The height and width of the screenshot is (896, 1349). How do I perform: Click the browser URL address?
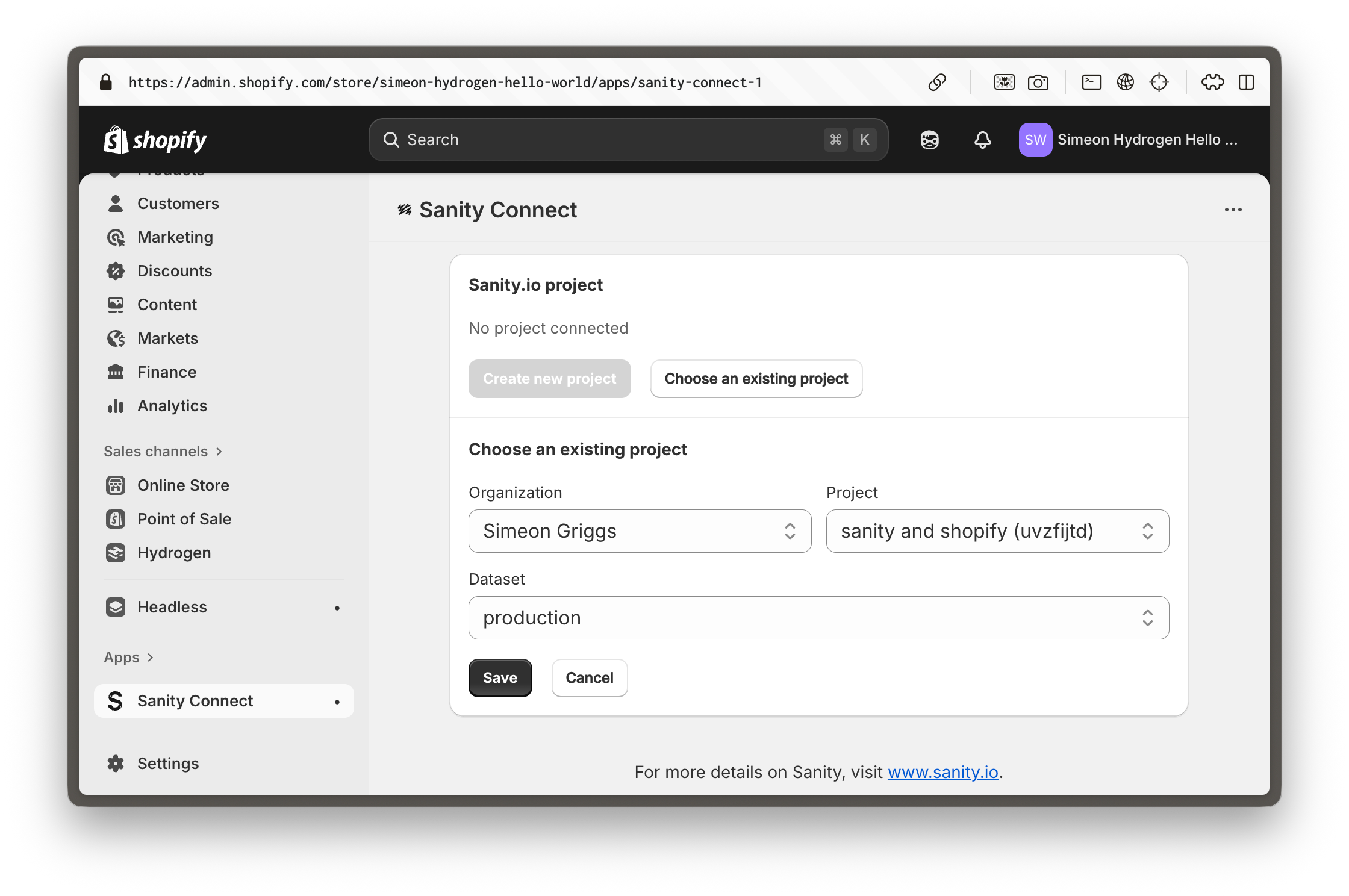[x=445, y=82]
